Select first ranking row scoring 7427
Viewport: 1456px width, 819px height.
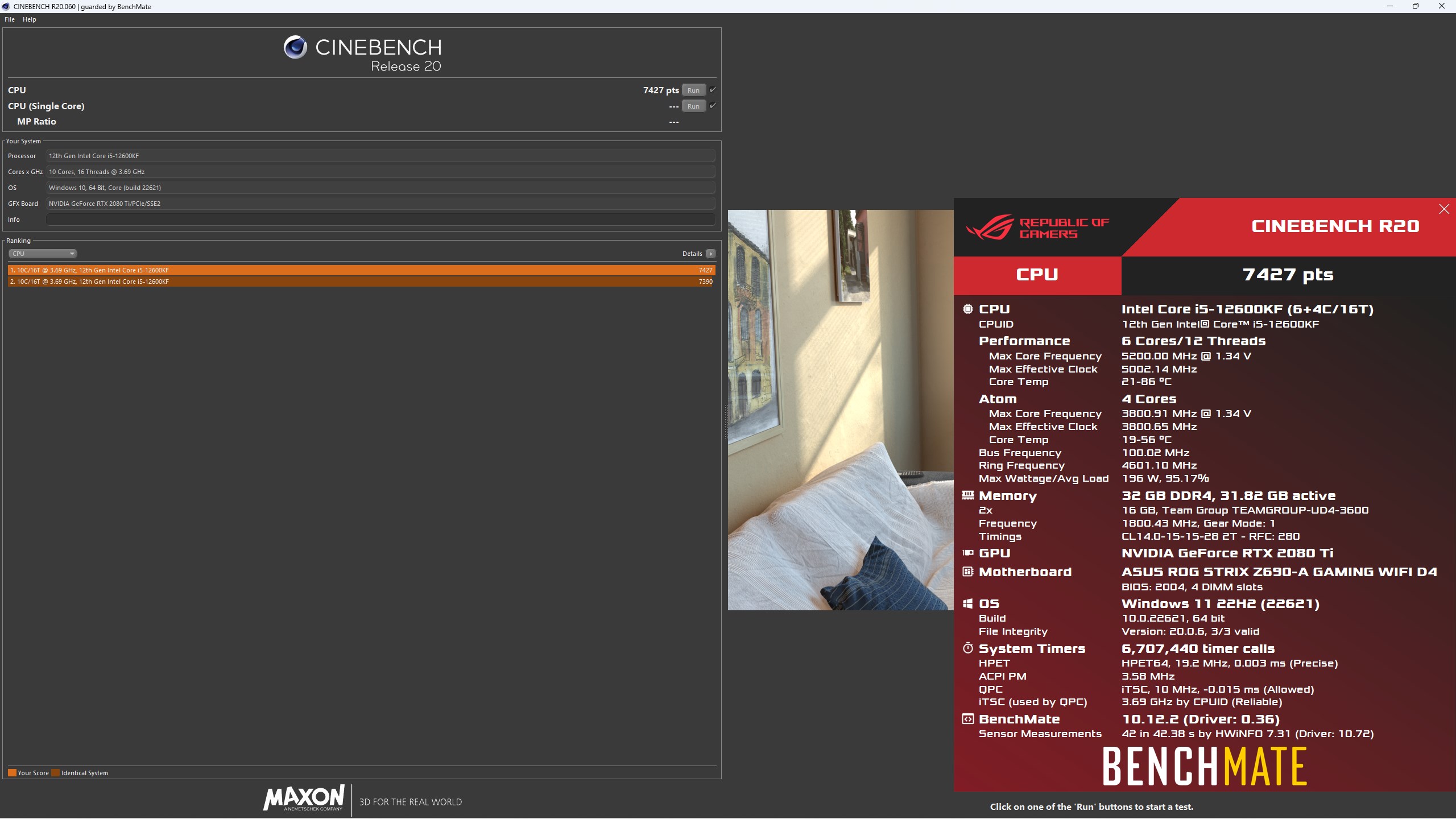pyautogui.click(x=361, y=270)
